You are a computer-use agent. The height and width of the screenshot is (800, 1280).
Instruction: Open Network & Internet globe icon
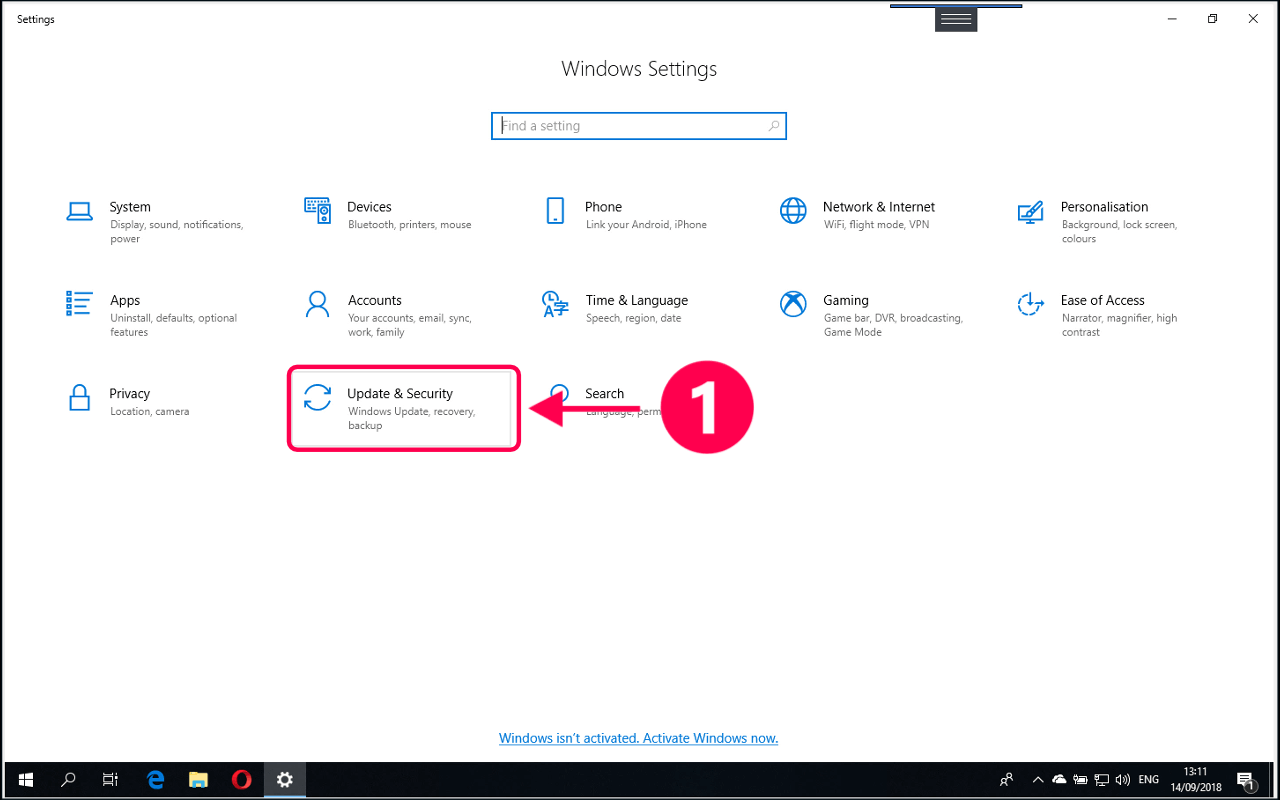[793, 211]
